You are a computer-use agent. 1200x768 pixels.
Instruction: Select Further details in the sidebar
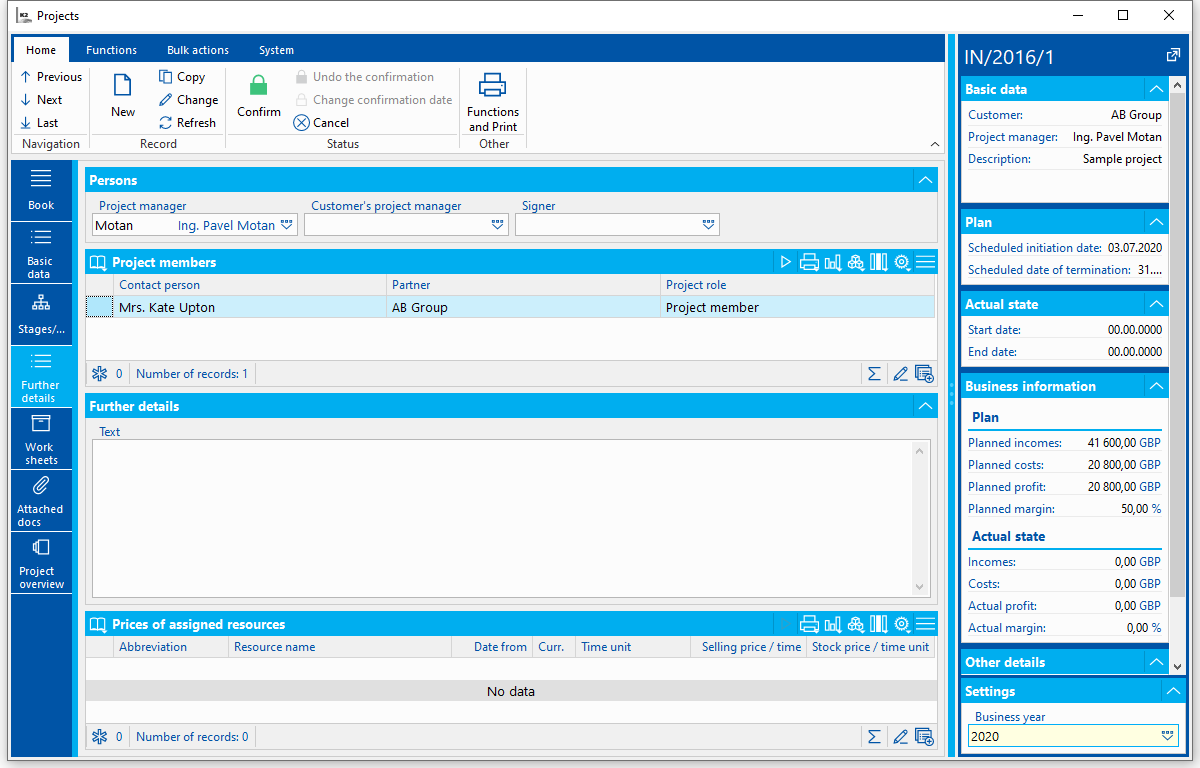pyautogui.click(x=41, y=377)
